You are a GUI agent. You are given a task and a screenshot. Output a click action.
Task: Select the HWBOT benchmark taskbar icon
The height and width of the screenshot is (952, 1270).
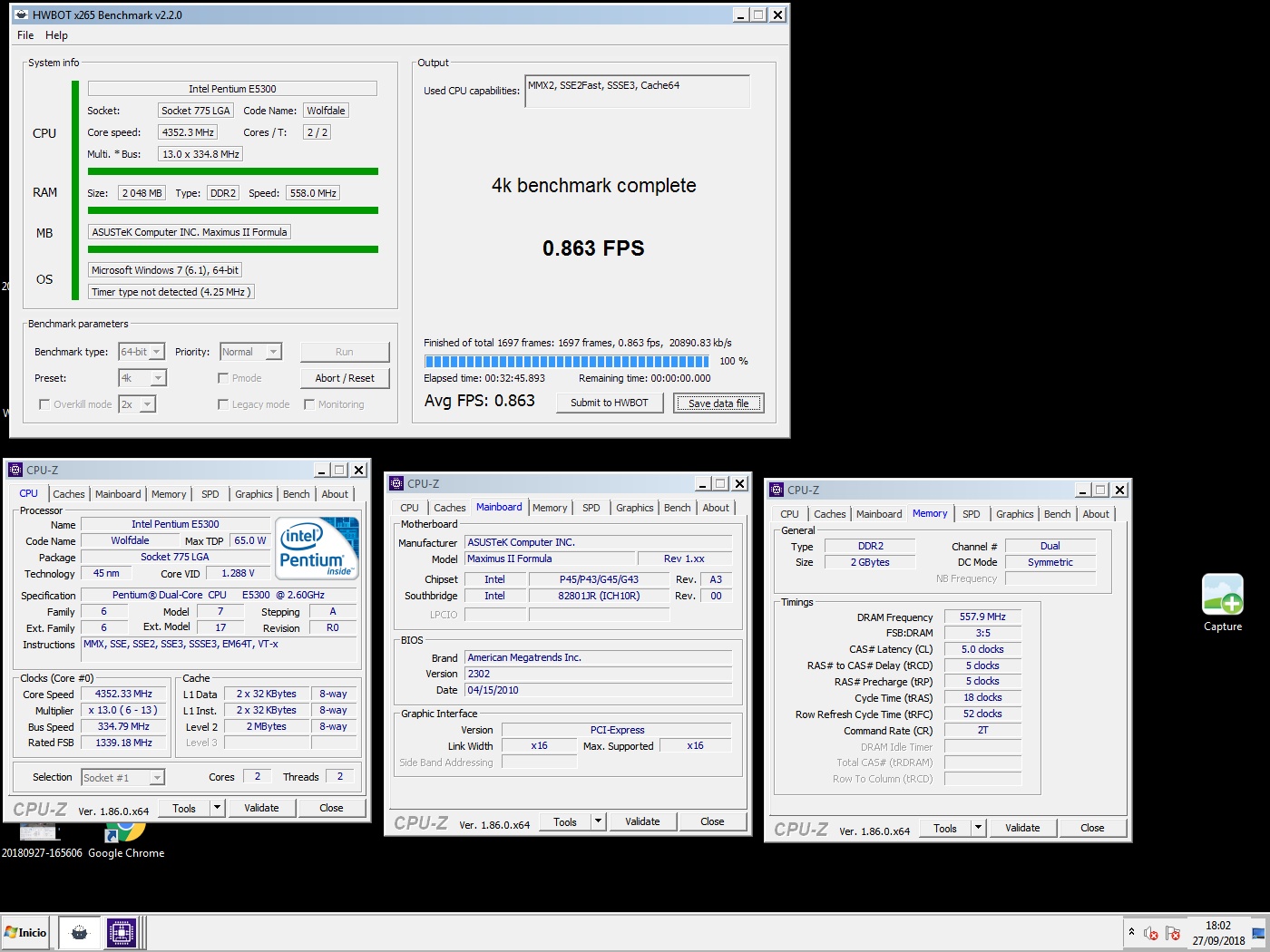point(80,932)
